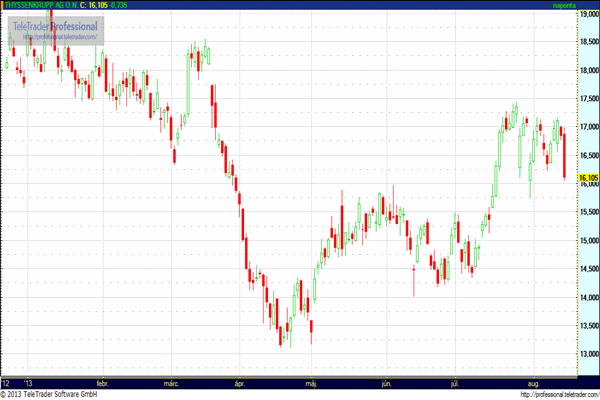
Task: Click the 13,000 price axis label
Action: click(588, 355)
